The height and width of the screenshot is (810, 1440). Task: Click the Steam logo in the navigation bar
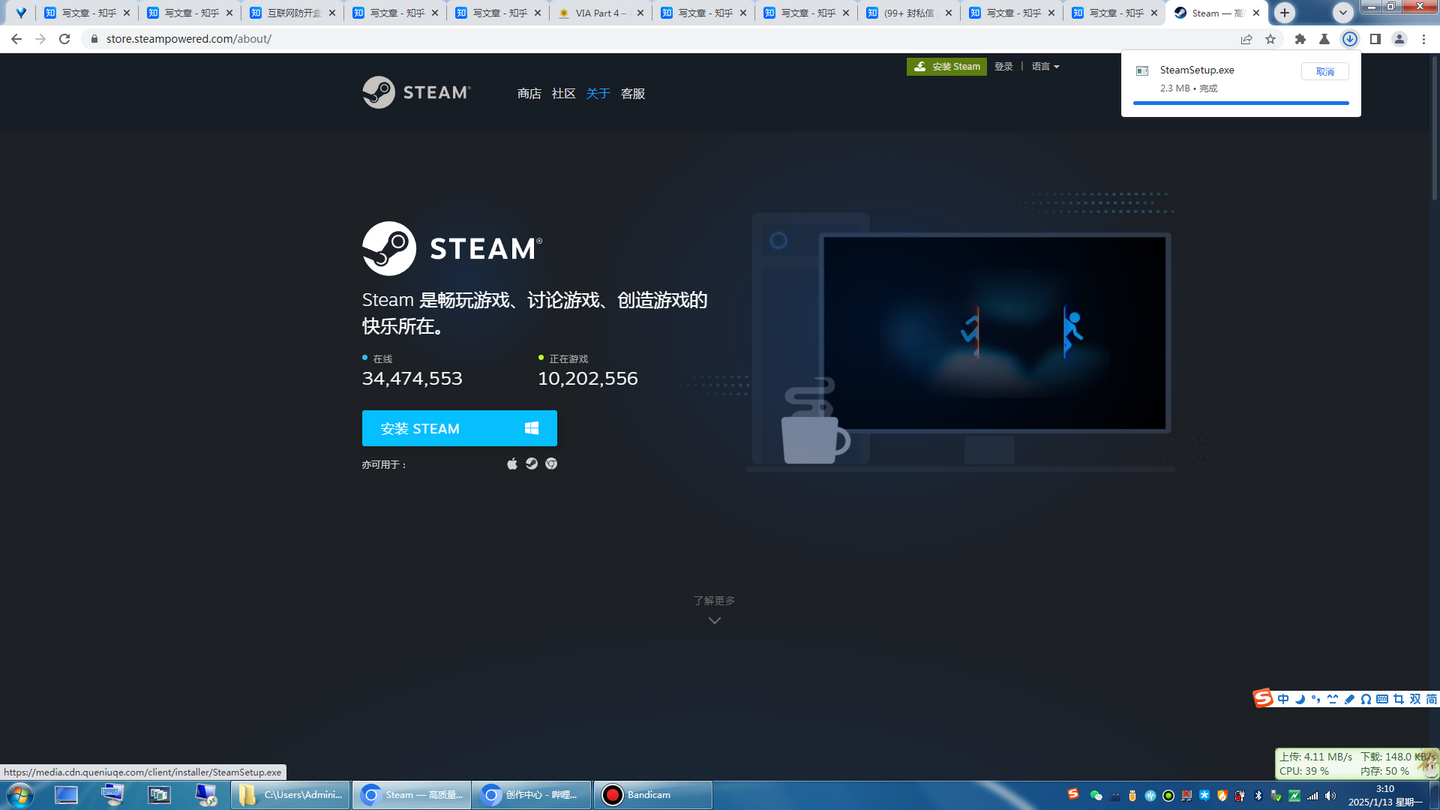416,92
